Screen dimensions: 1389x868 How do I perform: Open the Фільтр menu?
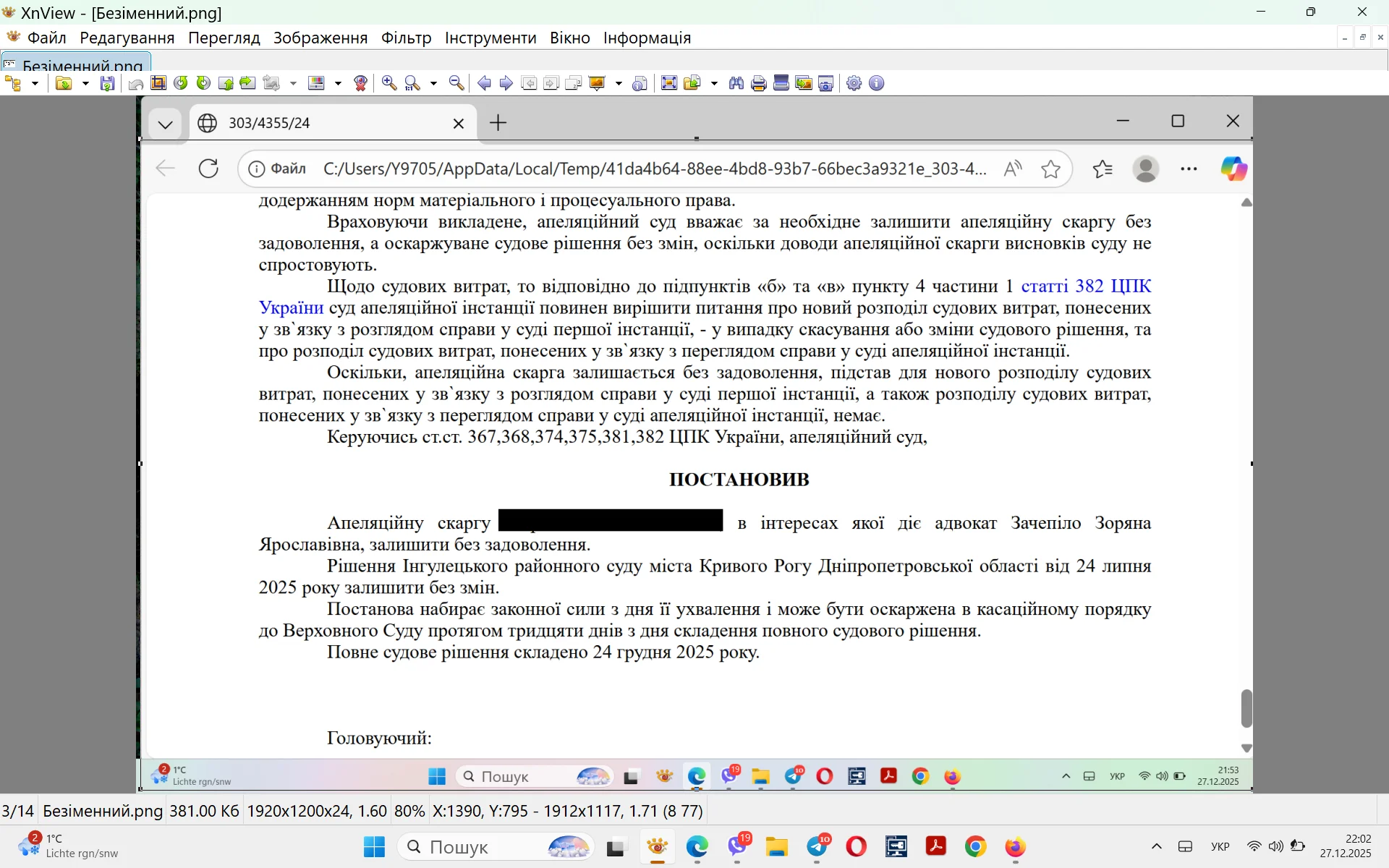(407, 38)
